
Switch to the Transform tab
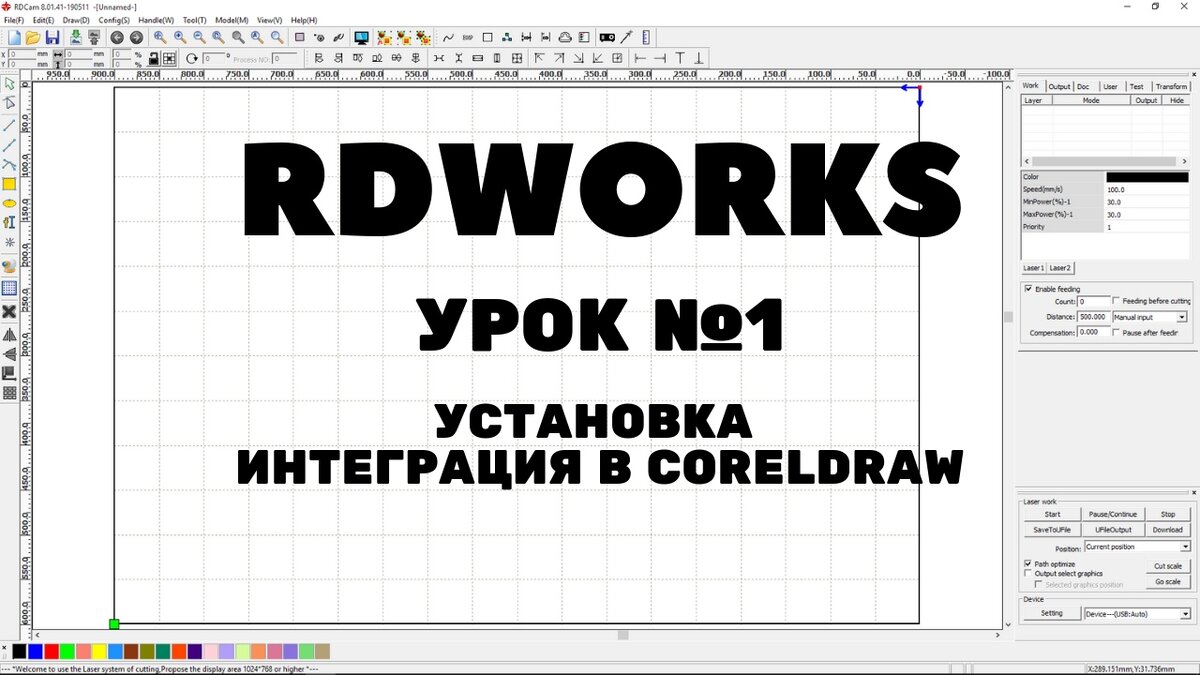click(x=1171, y=87)
